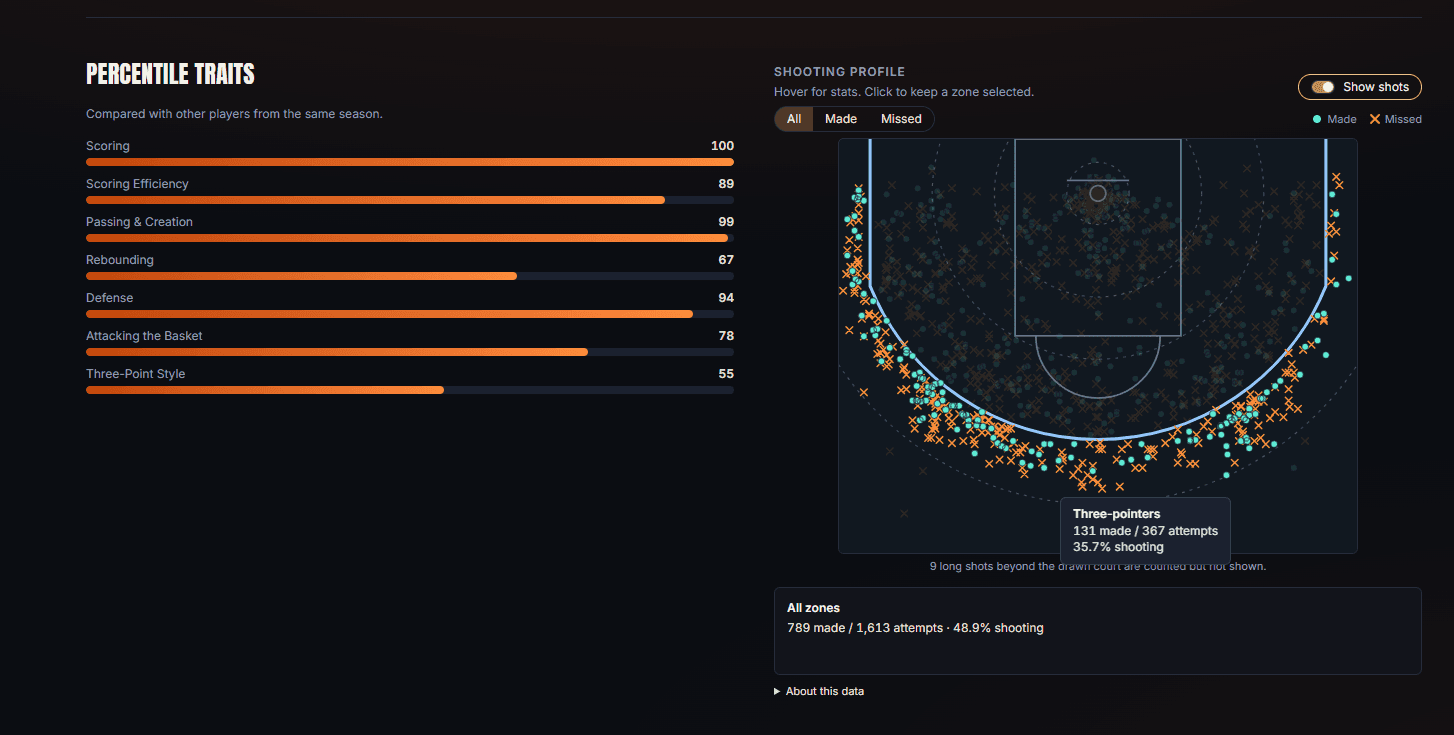Screen dimensions: 1454x735
Task: Click the Hover for stats instruction text
Action: pyautogui.click(x=904, y=92)
